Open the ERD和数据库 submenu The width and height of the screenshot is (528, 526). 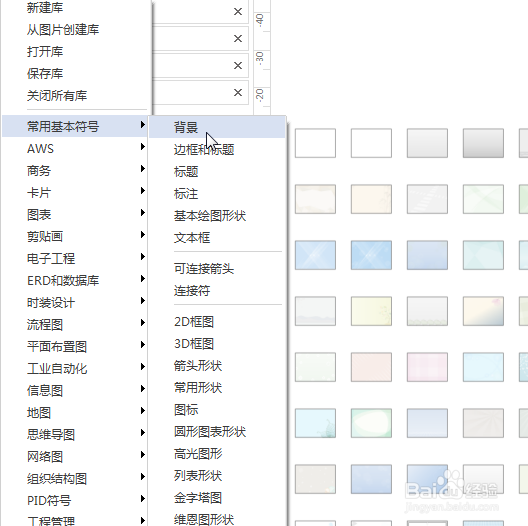click(x=75, y=281)
